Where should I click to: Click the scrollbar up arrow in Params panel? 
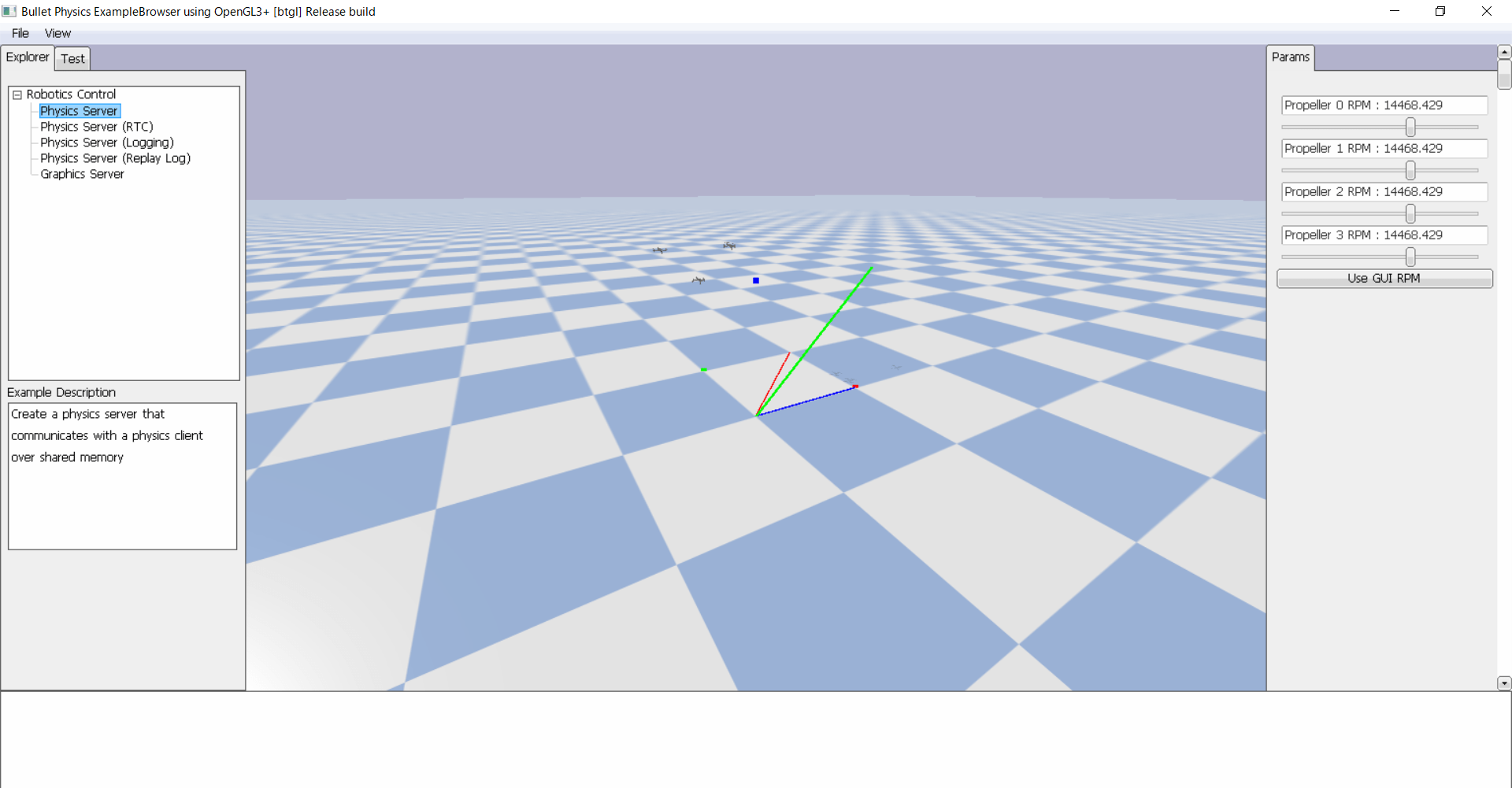1504,51
